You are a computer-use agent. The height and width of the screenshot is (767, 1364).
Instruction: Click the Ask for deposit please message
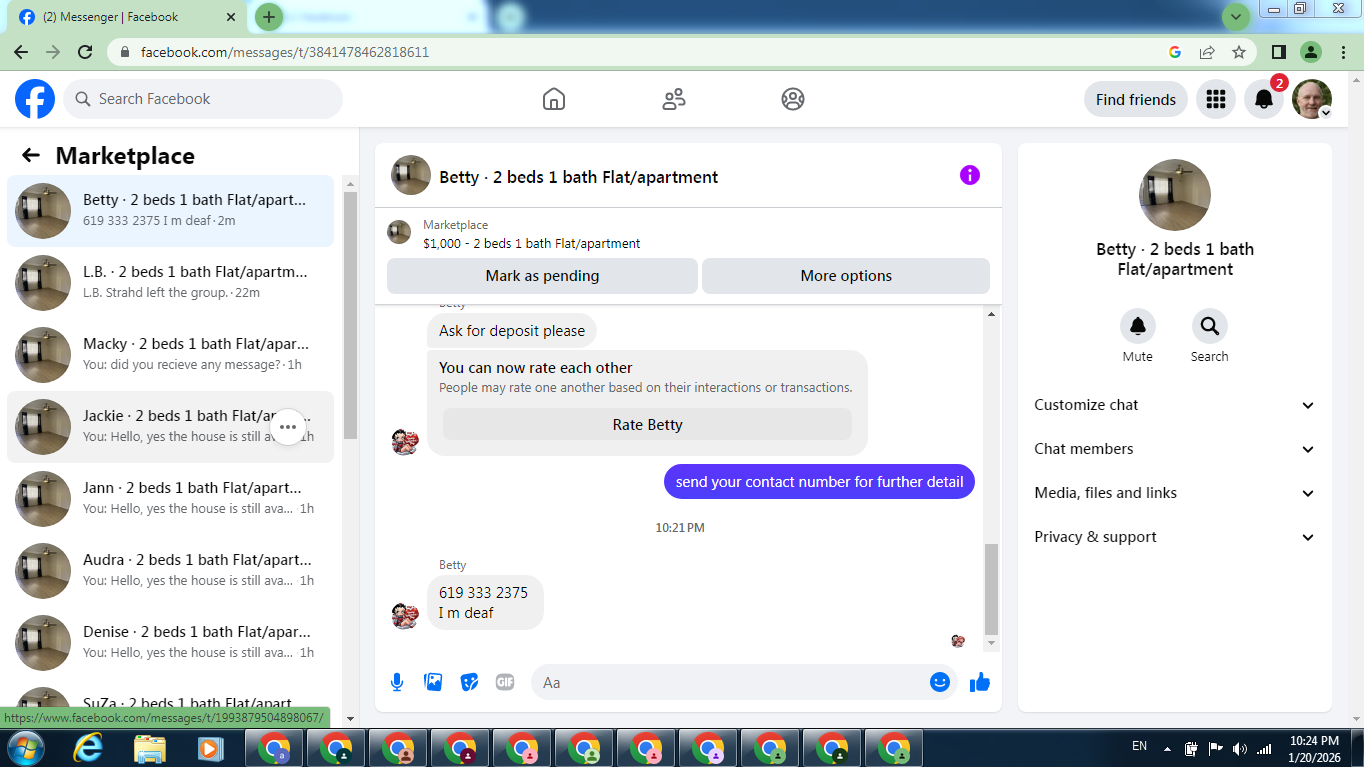[x=512, y=331]
